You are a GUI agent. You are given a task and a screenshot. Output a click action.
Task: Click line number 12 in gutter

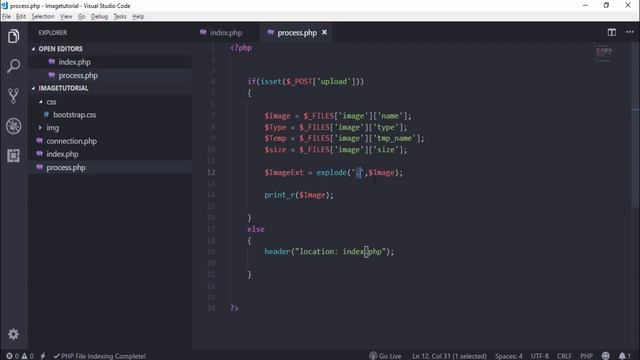pos(211,172)
